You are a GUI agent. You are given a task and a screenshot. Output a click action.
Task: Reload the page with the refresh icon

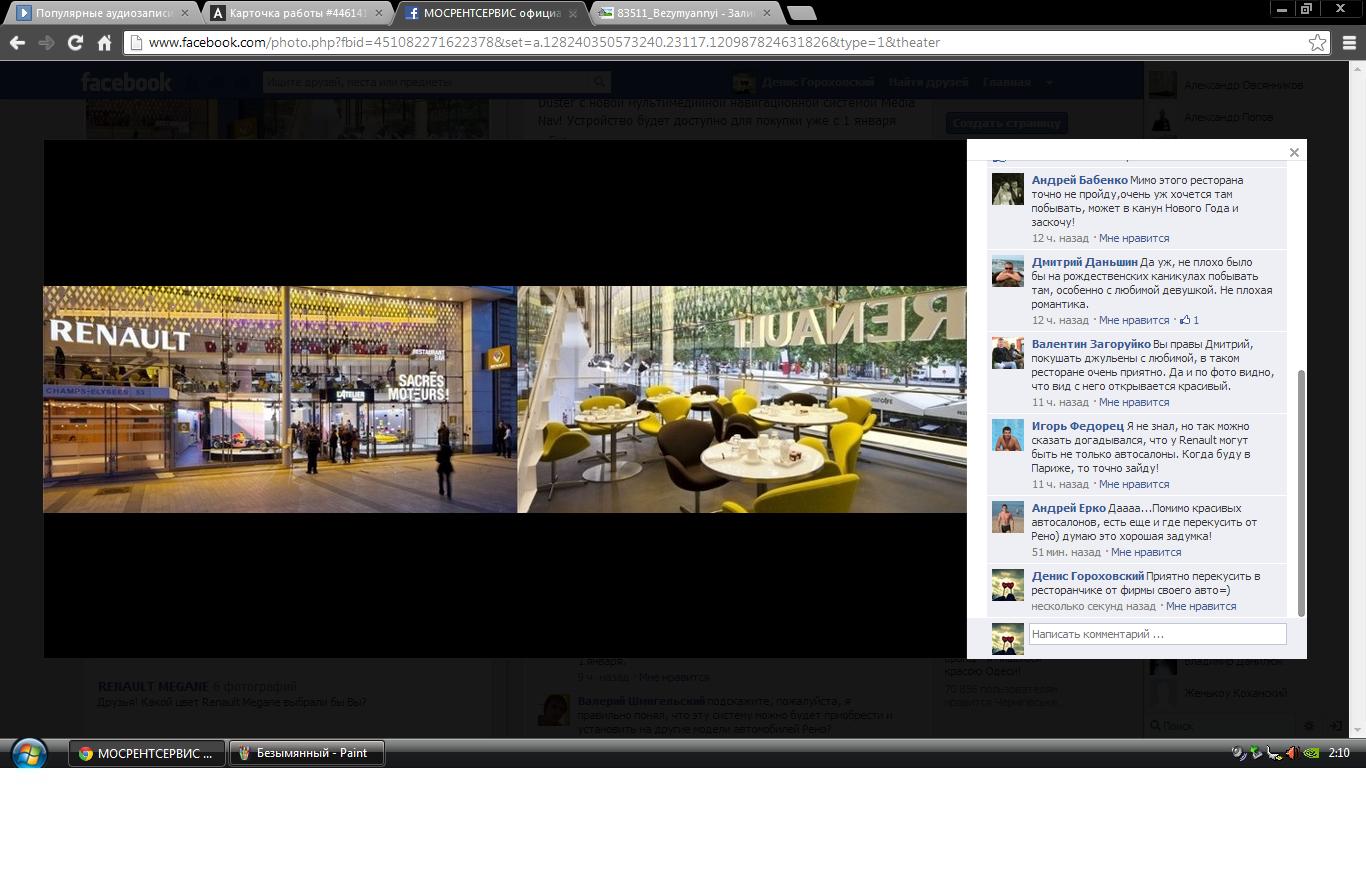[x=75, y=42]
